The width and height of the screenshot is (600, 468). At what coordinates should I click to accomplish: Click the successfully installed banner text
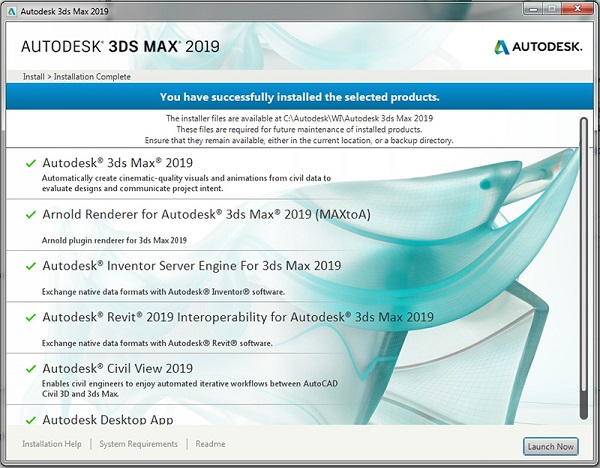click(x=300, y=97)
